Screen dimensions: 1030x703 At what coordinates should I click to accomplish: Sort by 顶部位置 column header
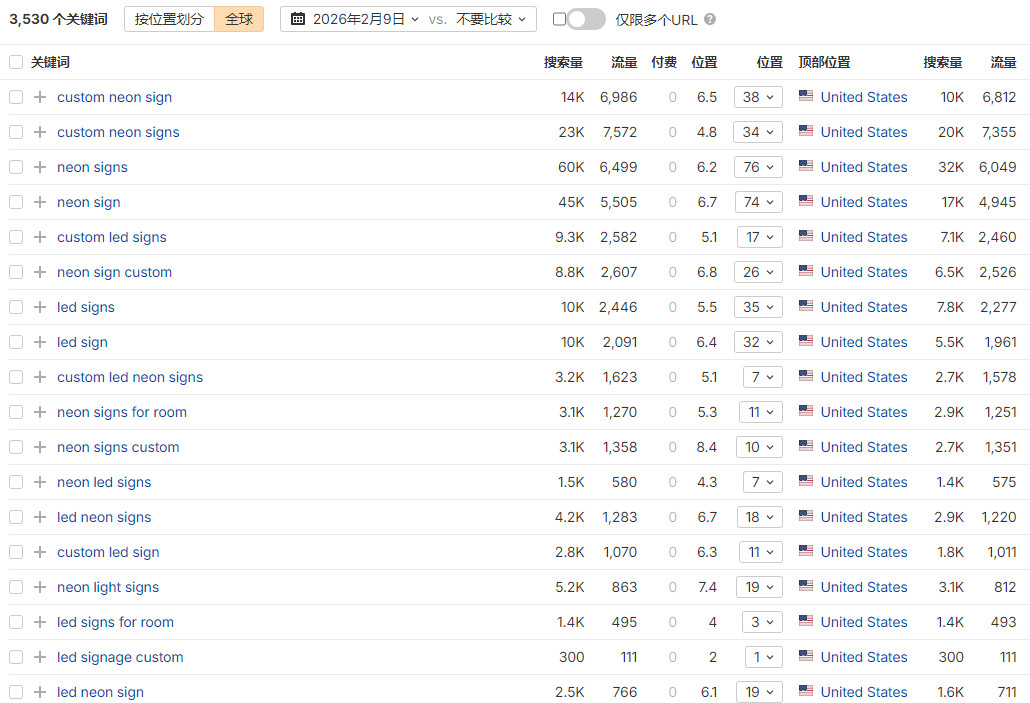tap(824, 62)
